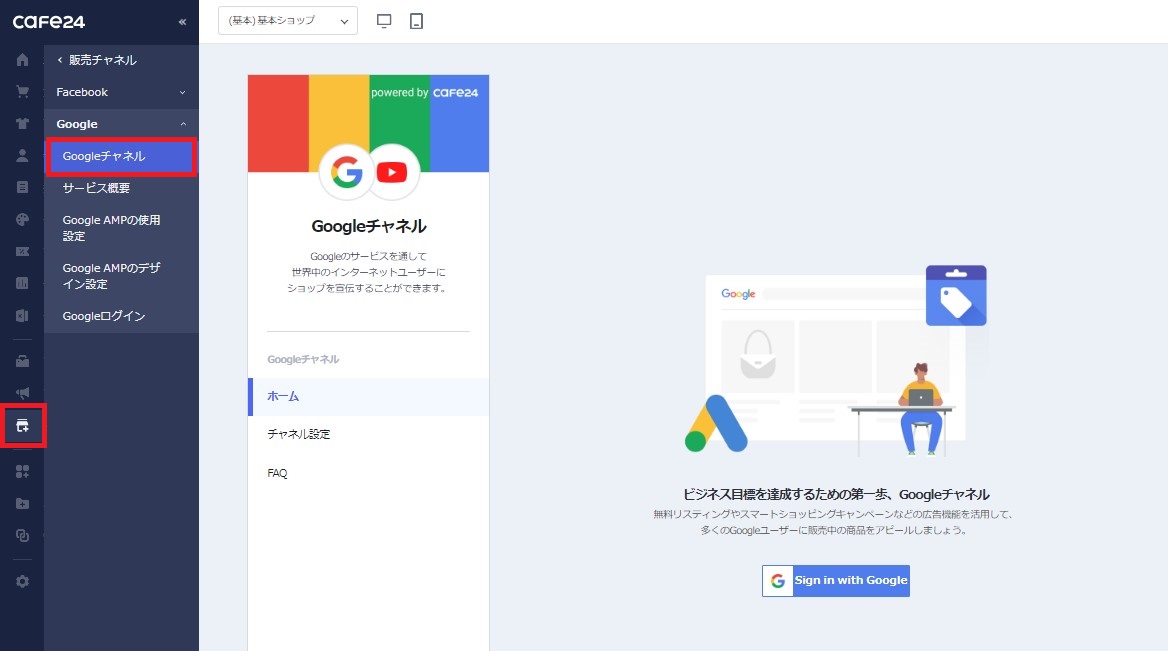Screen dimensions: 1168x651
Task: Open the overlapping squares copy icon
Action: point(22,536)
